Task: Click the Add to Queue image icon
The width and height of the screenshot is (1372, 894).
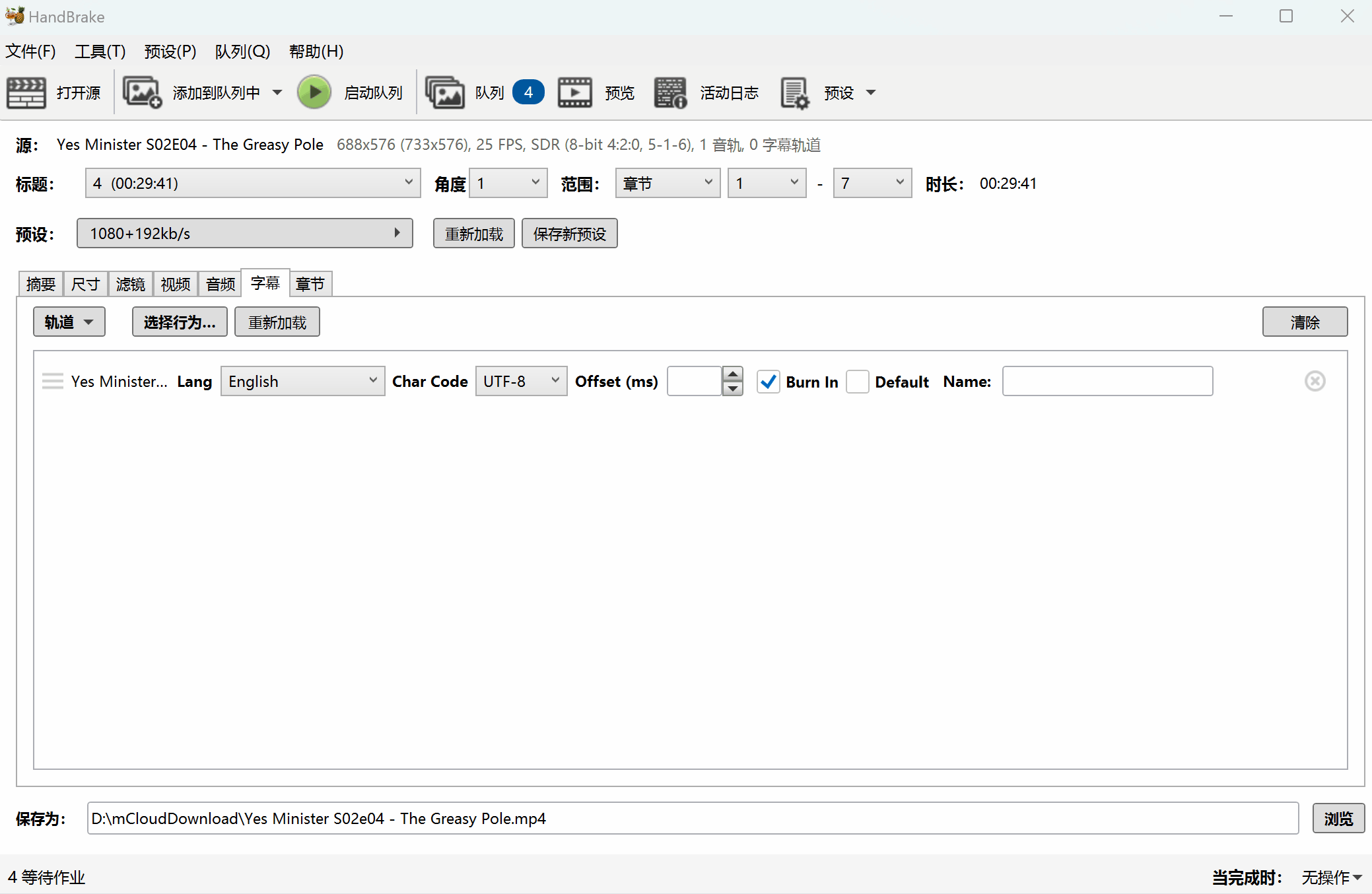Action: (142, 92)
